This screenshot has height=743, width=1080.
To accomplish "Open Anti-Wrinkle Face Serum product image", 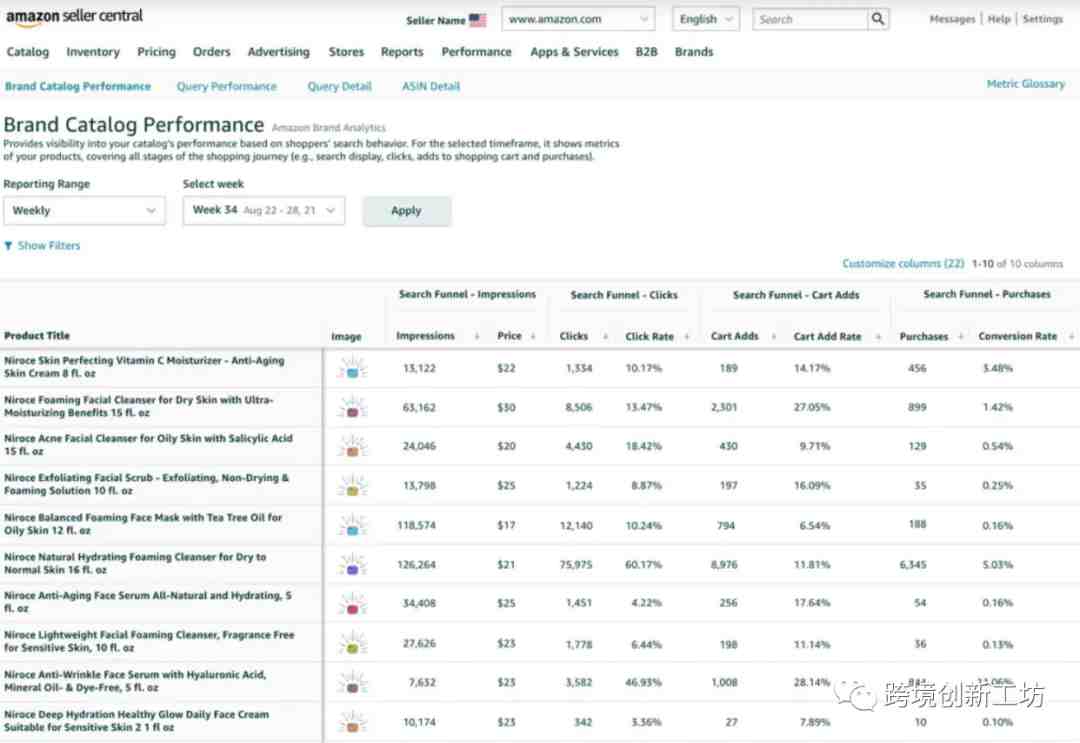I will click(x=352, y=683).
